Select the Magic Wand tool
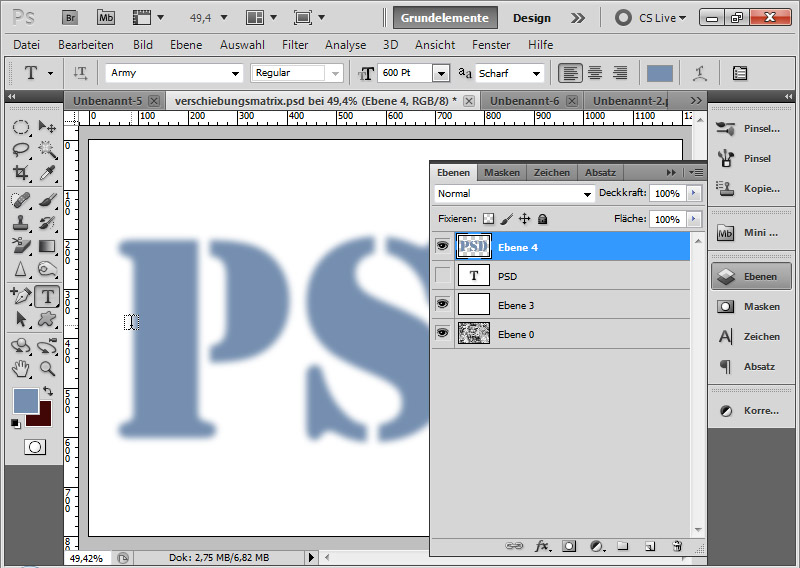This screenshot has width=800, height=568. tap(47, 150)
